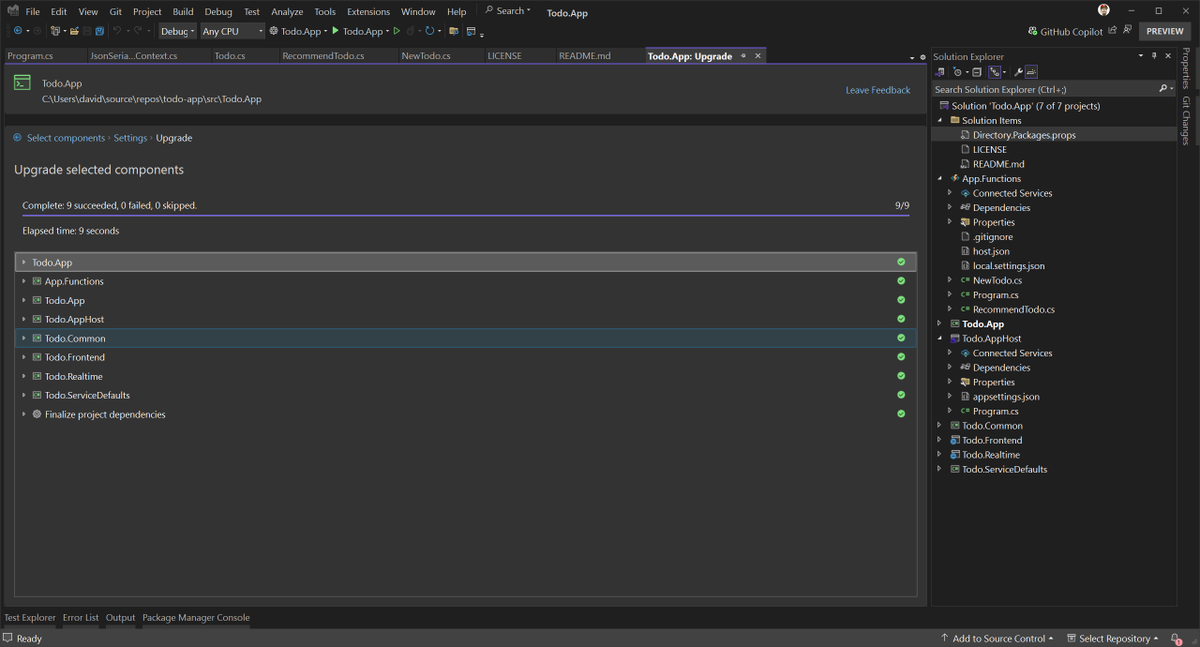Click the PREVIEW button
1200x647 pixels.
1165,31
